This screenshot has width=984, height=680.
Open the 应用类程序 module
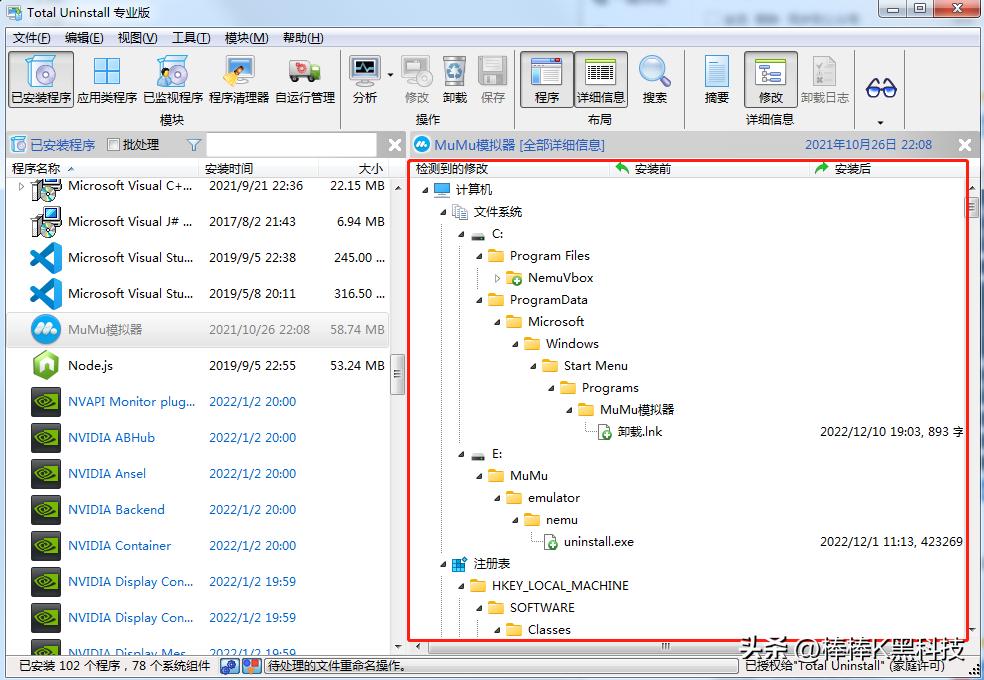107,79
